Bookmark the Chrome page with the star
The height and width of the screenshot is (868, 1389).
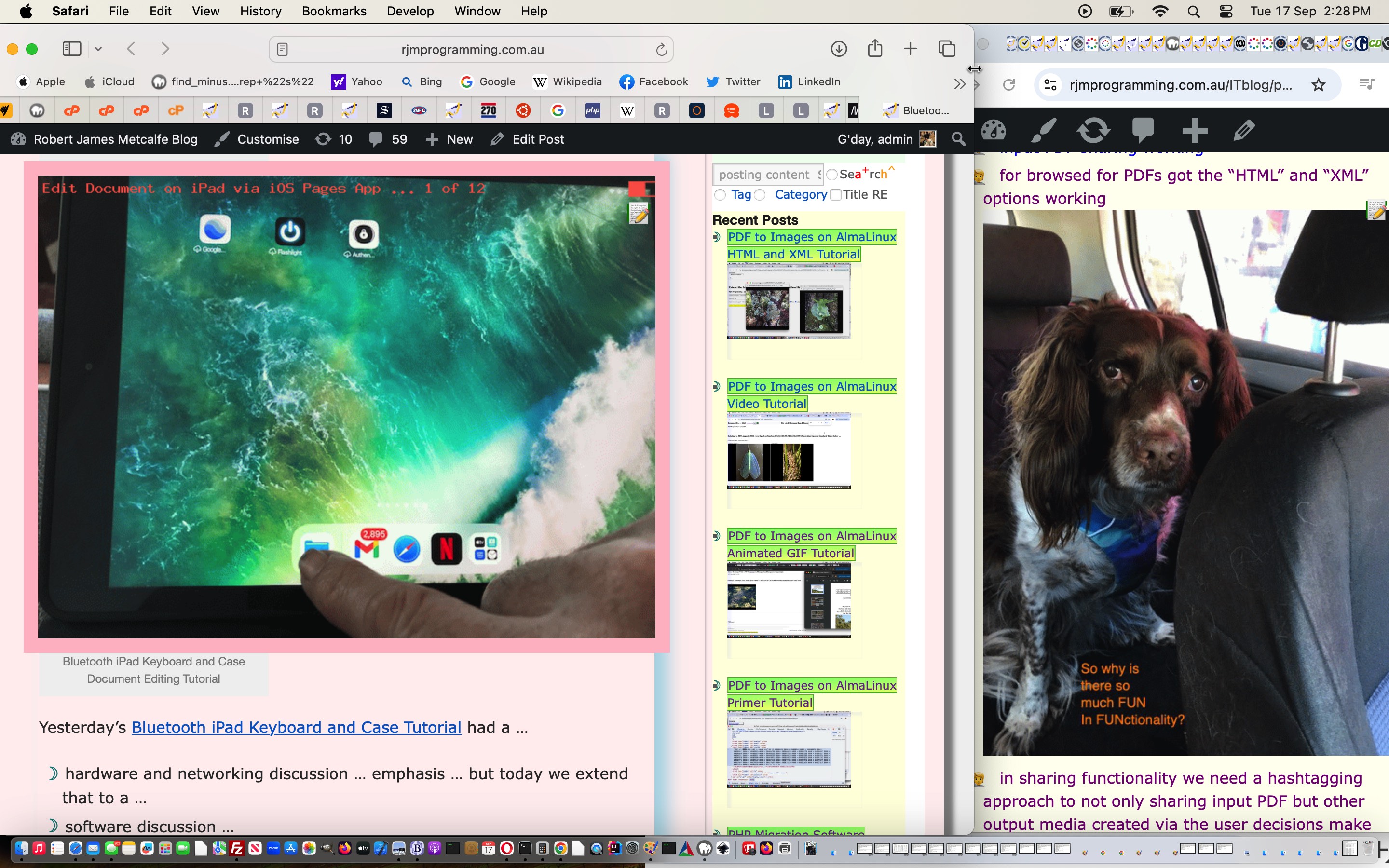tap(1319, 85)
